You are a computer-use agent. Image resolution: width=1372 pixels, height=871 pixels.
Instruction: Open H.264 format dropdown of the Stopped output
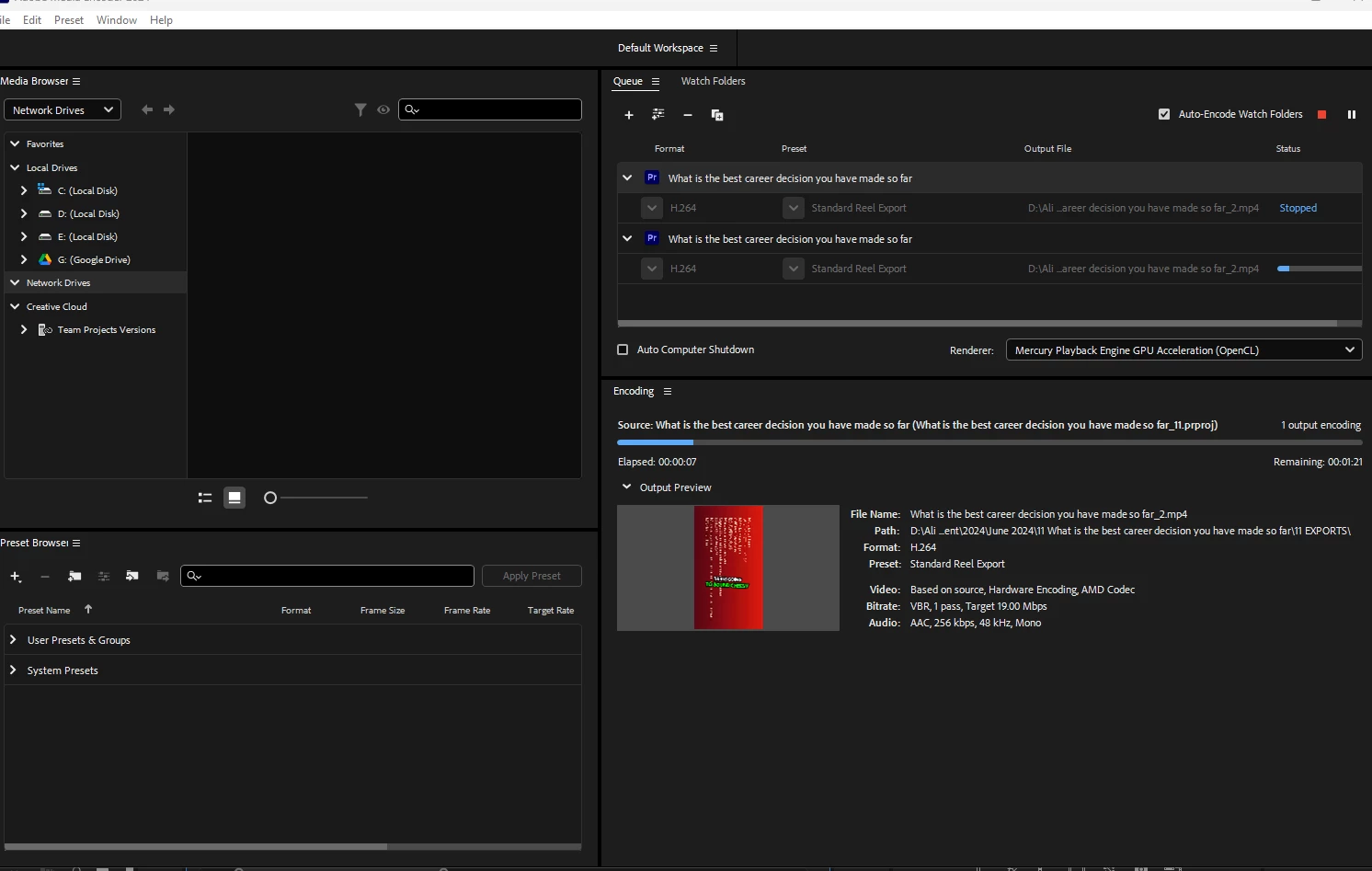tap(652, 208)
